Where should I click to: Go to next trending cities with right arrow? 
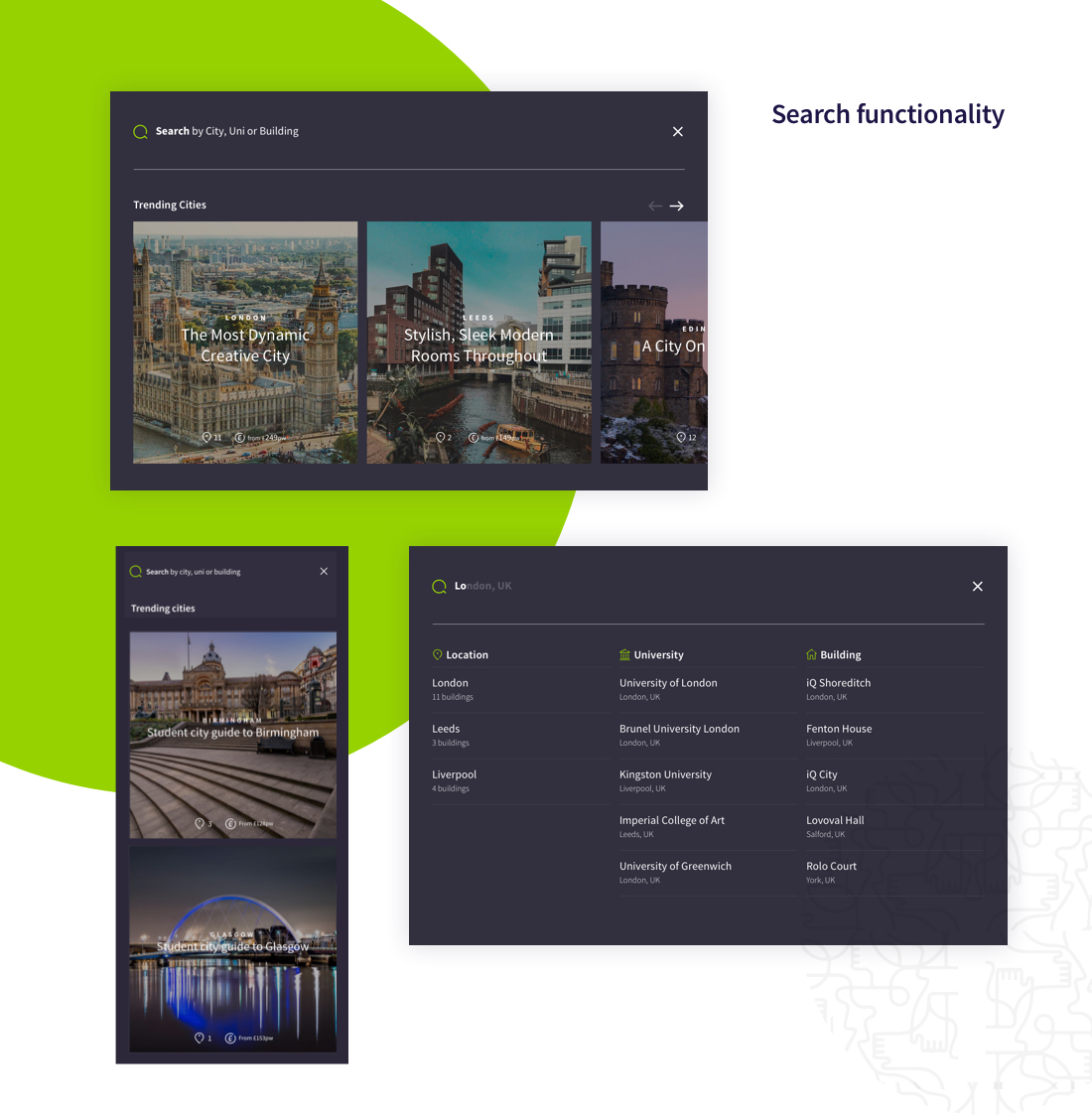click(x=677, y=206)
